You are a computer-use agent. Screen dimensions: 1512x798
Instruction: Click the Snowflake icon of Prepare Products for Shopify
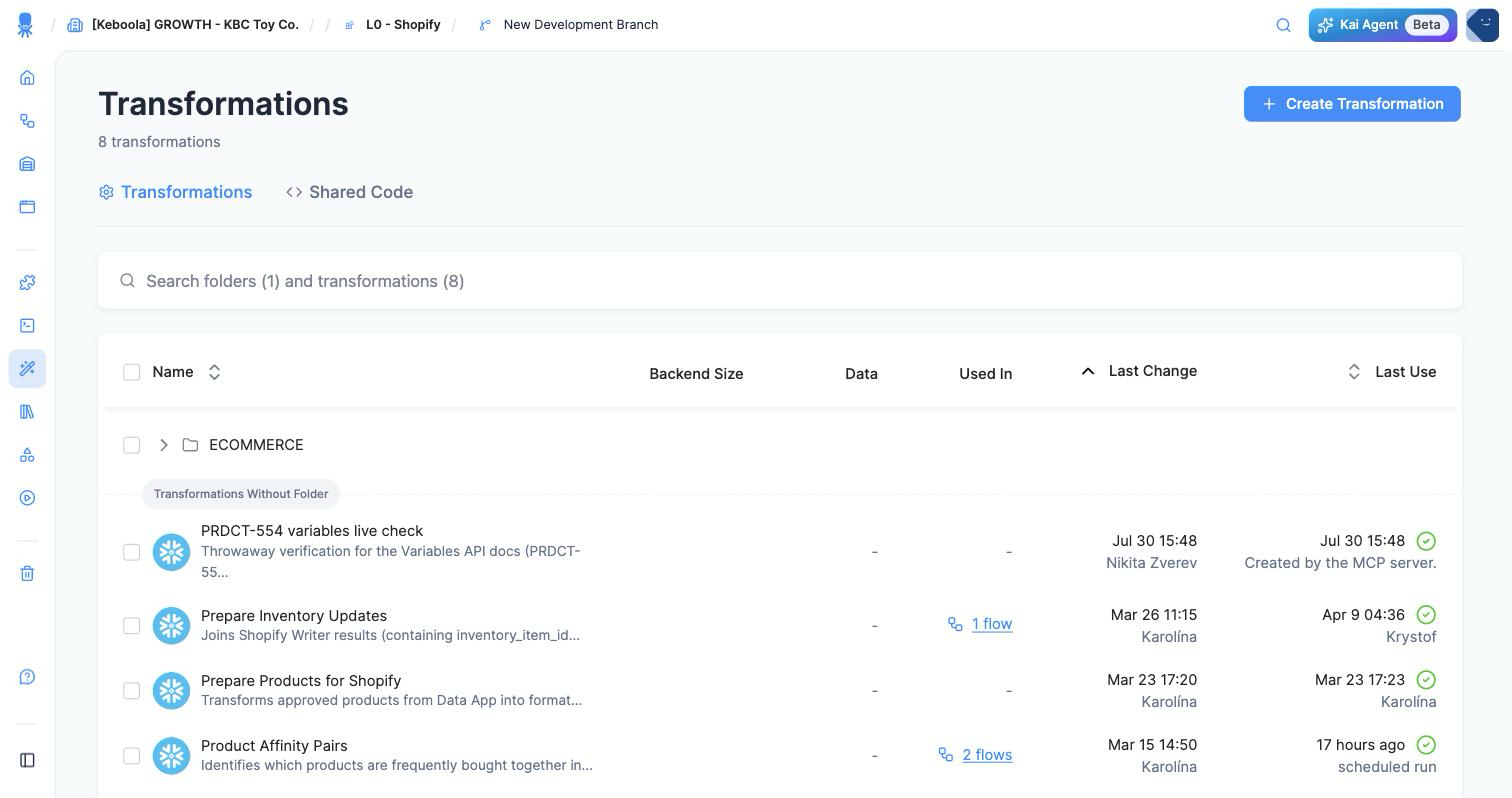[171, 691]
